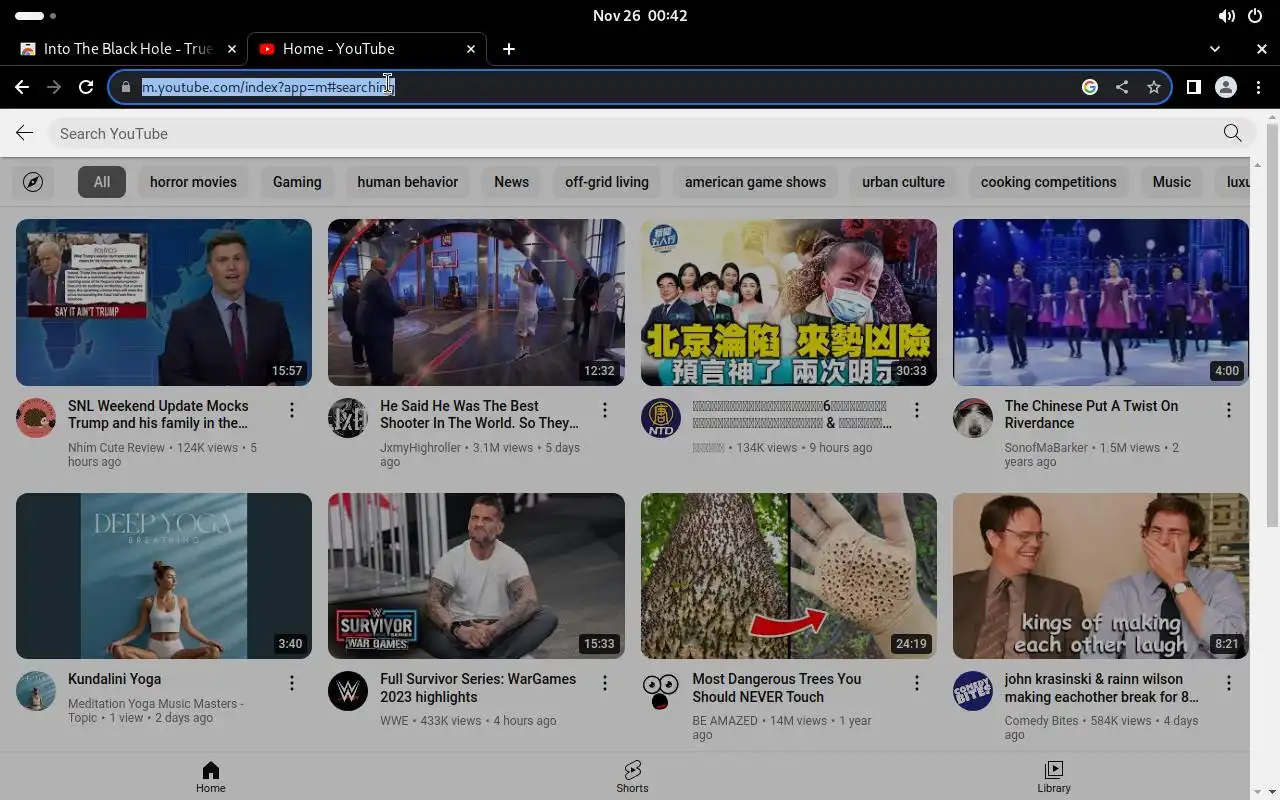
Task: Open Comedy Bites channel avatar
Action: pyautogui.click(x=973, y=691)
